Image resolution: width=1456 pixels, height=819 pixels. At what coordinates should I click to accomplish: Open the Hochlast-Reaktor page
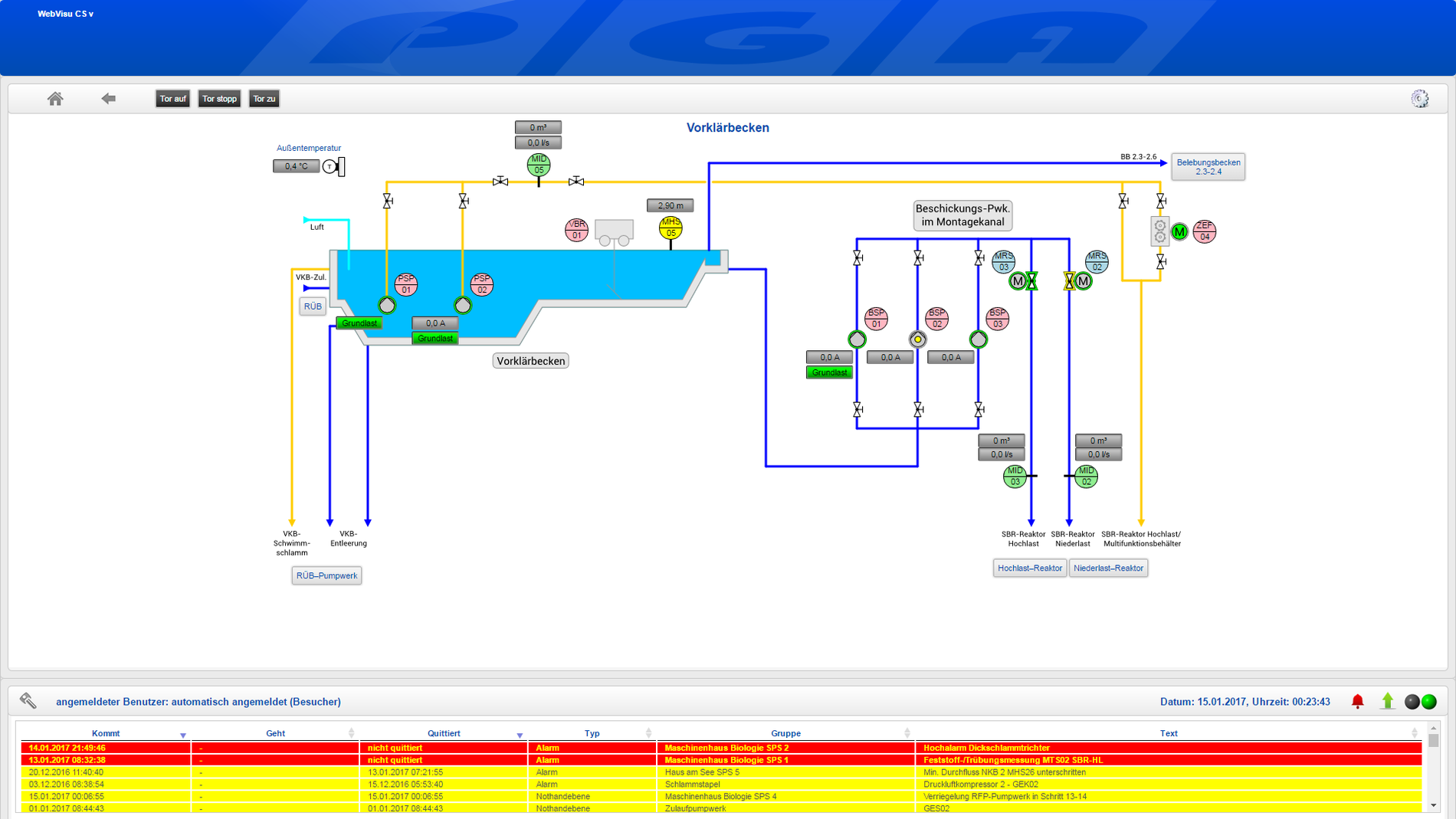[x=1029, y=568]
